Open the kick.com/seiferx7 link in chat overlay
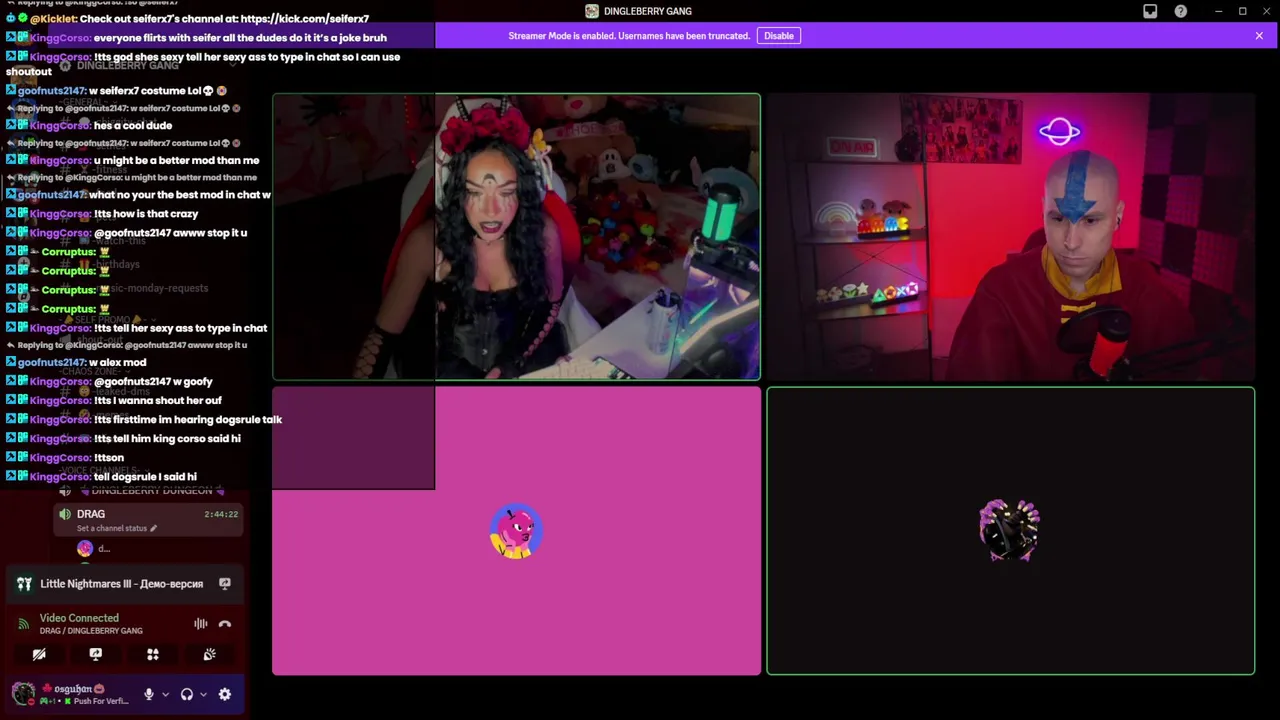 (x=305, y=19)
